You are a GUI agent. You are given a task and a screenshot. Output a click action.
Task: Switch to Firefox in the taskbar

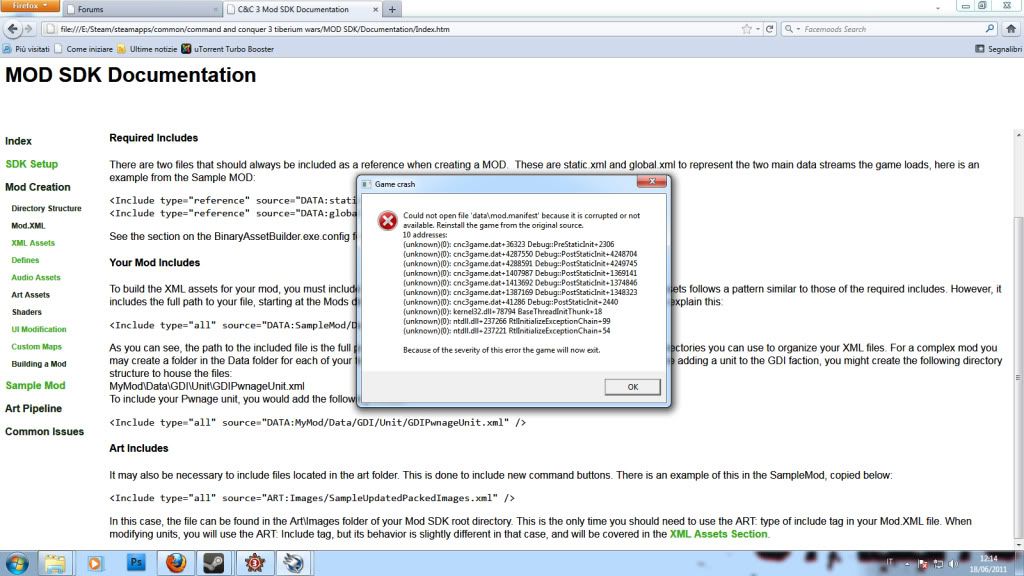coord(176,563)
